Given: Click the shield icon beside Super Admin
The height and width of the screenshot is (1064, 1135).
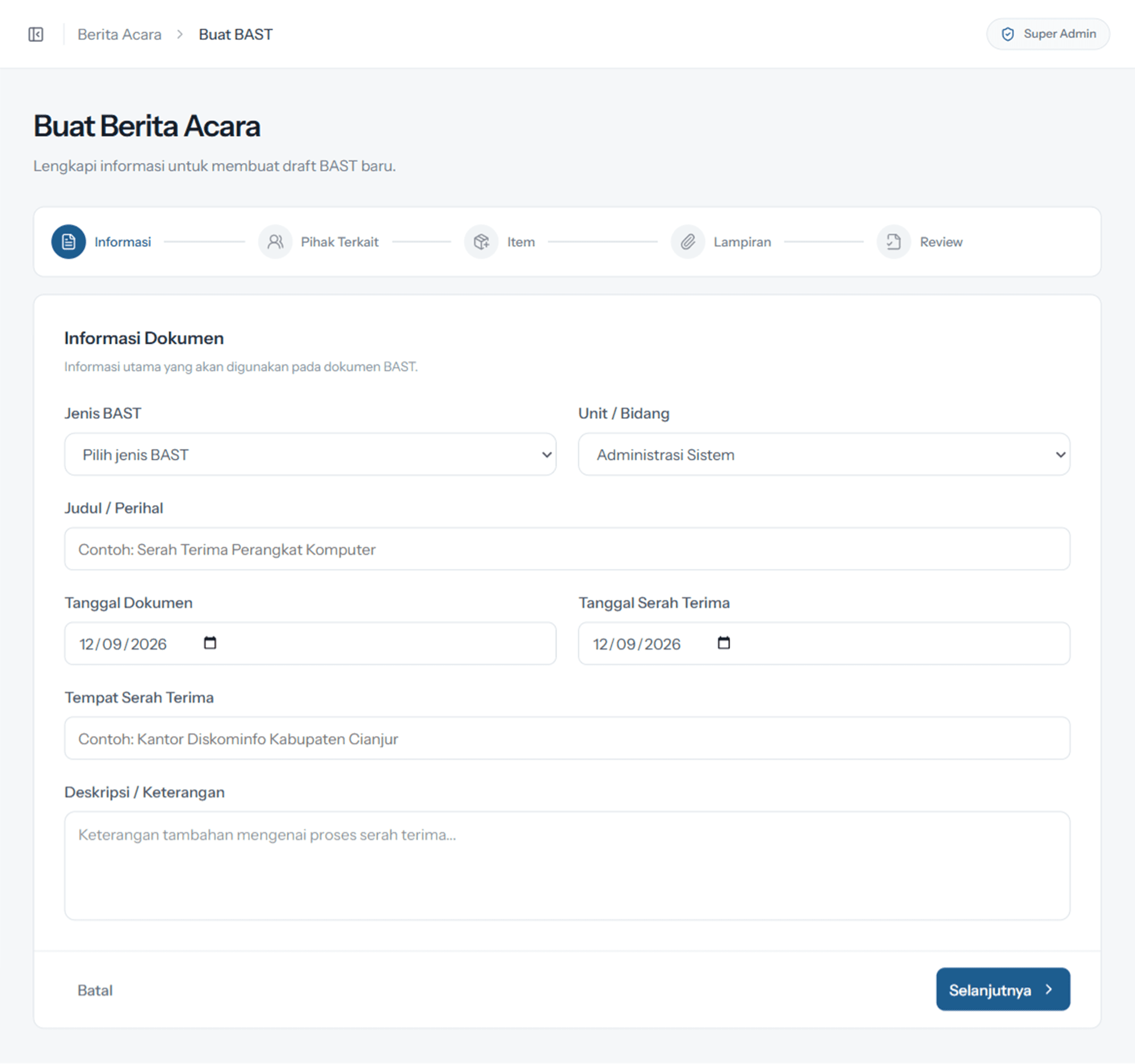Looking at the screenshot, I should pos(1008,34).
